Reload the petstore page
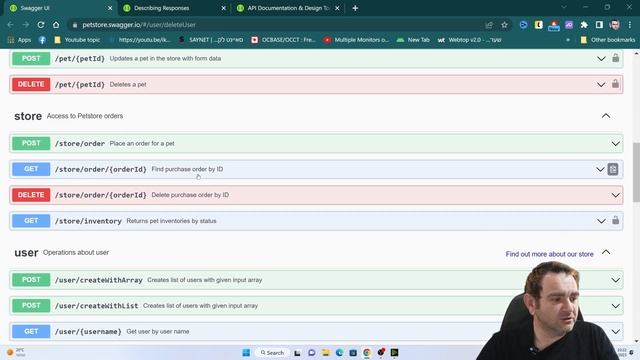Image resolution: width=640 pixels, height=360 pixels. coord(41,25)
